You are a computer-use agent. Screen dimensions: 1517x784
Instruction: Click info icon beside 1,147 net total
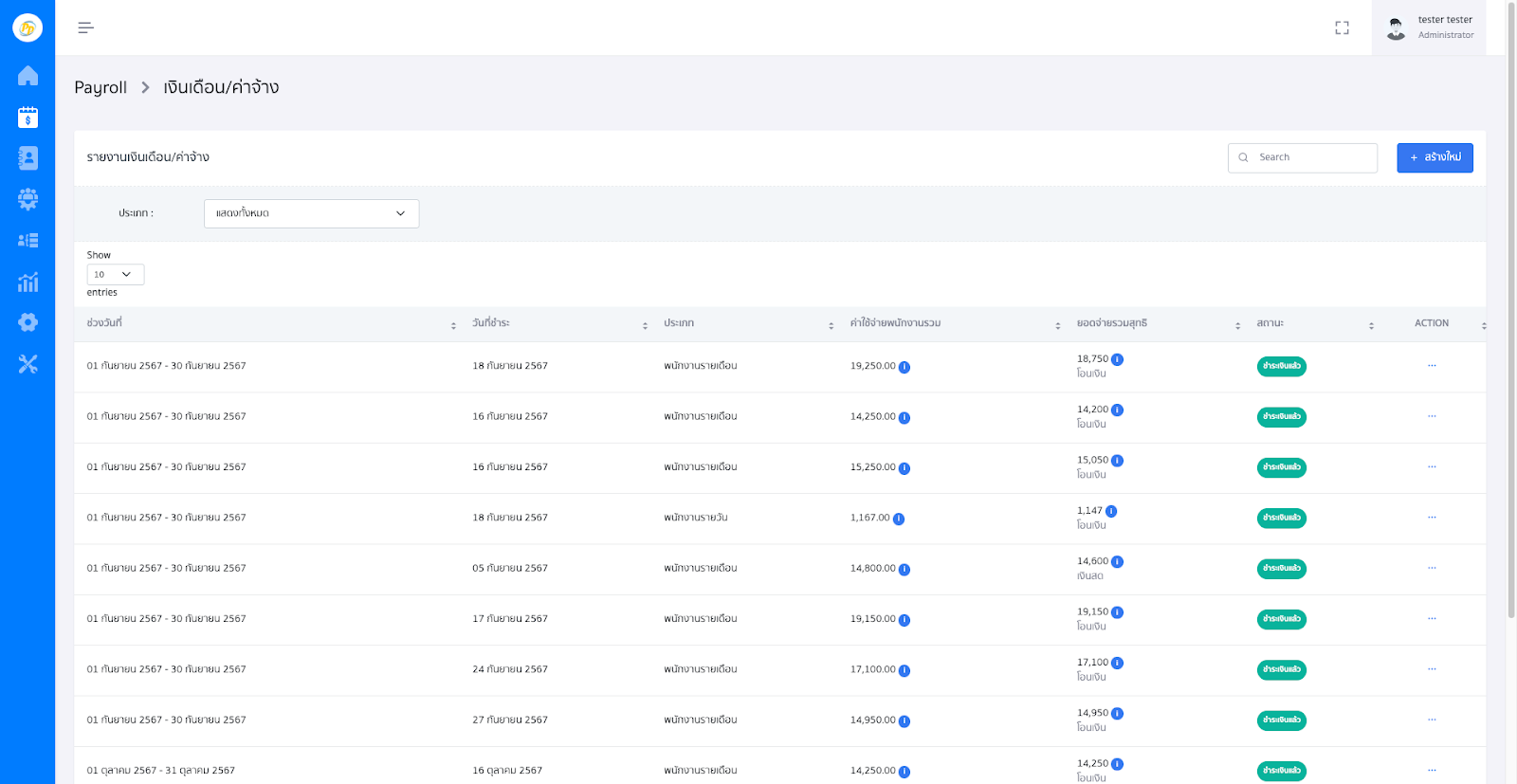click(x=1111, y=511)
